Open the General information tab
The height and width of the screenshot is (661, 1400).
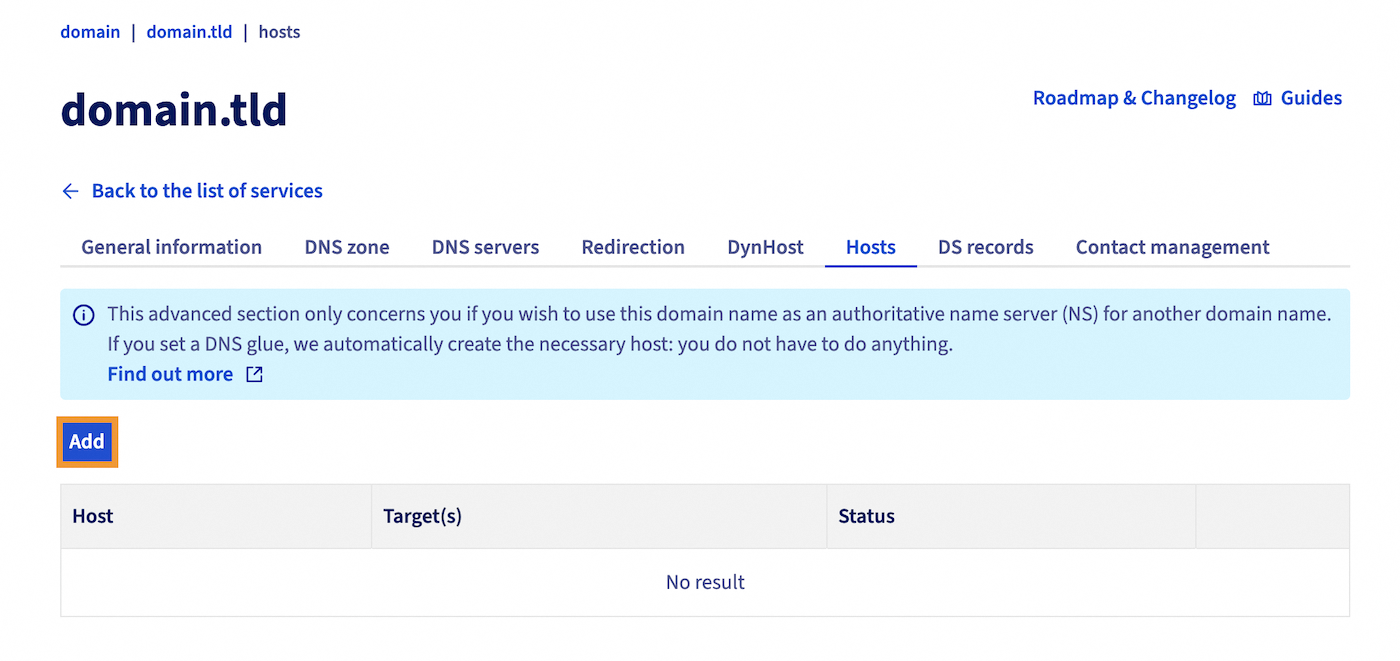tap(170, 246)
